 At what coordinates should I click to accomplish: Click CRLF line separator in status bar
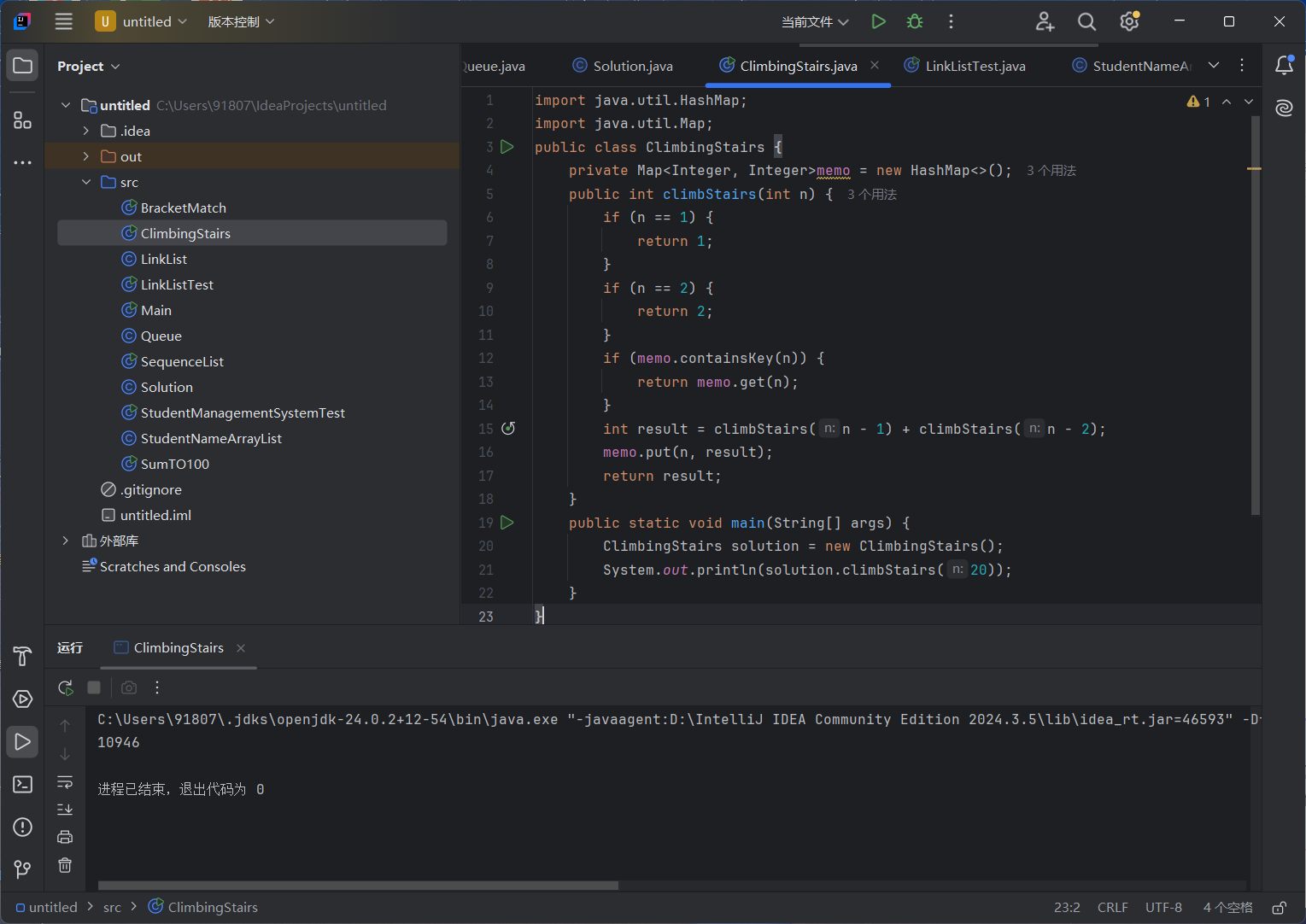(1113, 907)
